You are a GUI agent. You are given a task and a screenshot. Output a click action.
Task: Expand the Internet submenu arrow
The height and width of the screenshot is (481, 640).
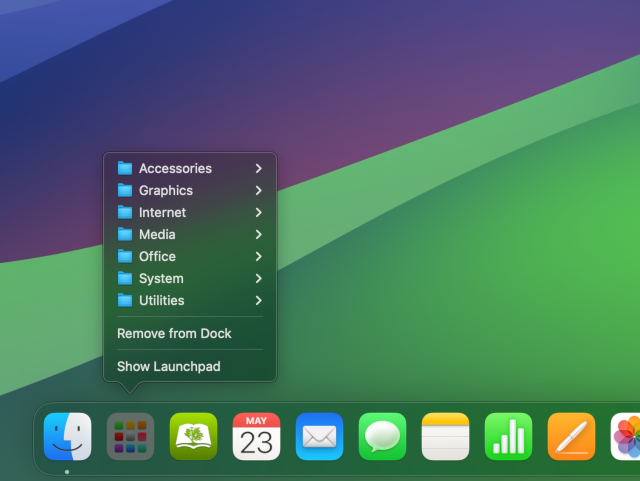coord(258,212)
